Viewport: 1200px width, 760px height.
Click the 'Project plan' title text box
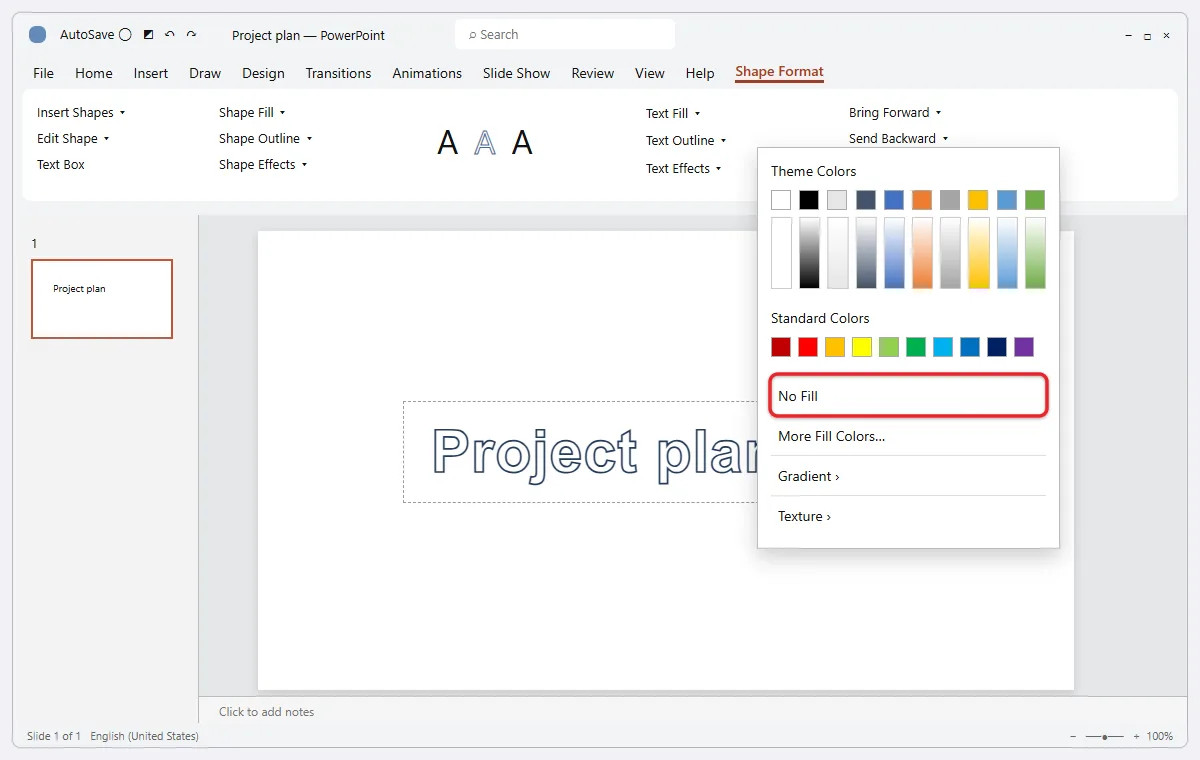point(582,452)
